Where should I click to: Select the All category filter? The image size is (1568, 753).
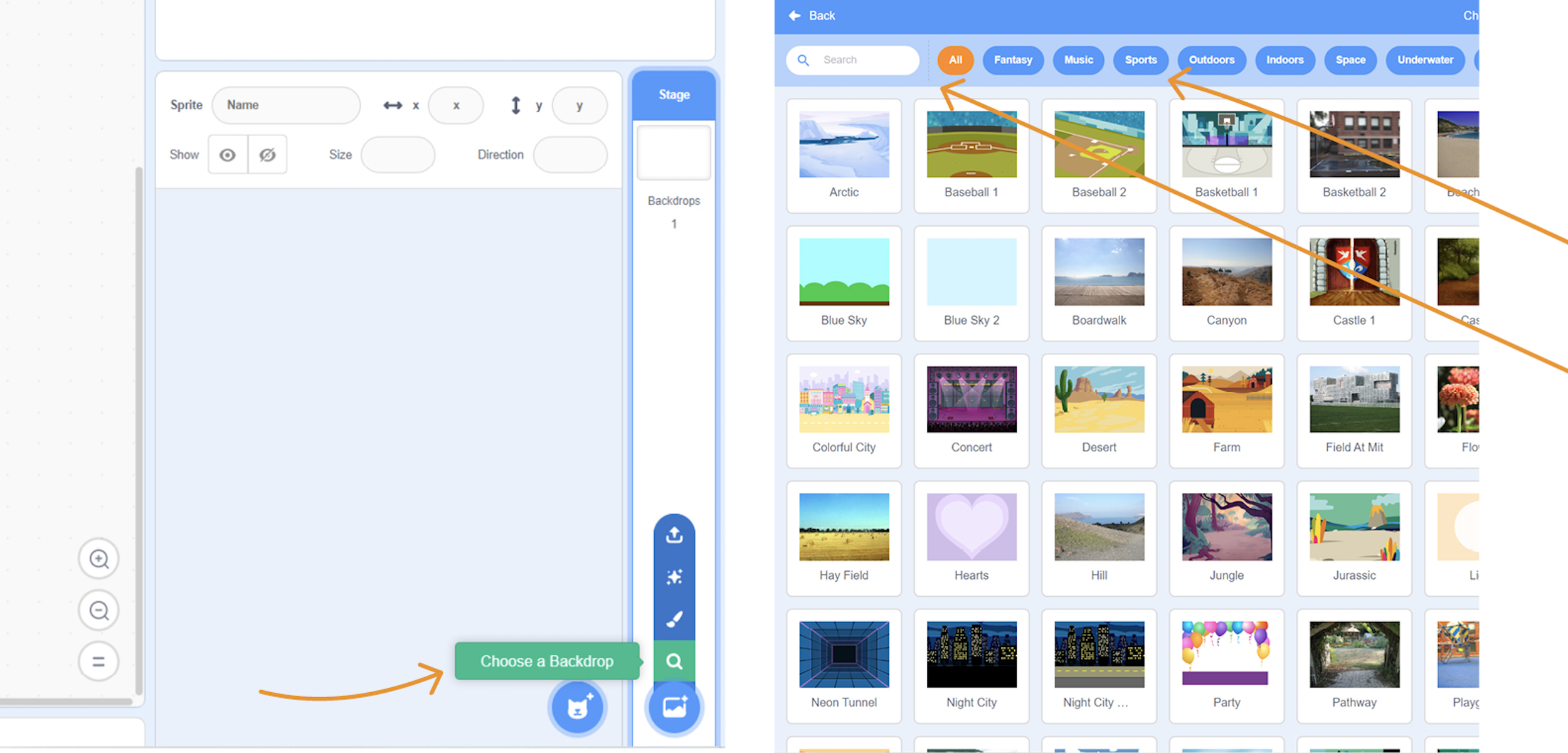(955, 60)
